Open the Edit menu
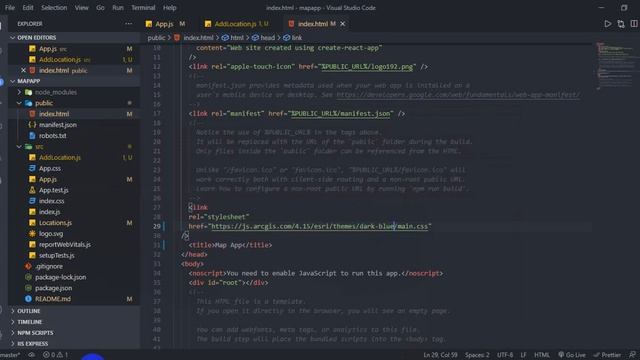 28,8
